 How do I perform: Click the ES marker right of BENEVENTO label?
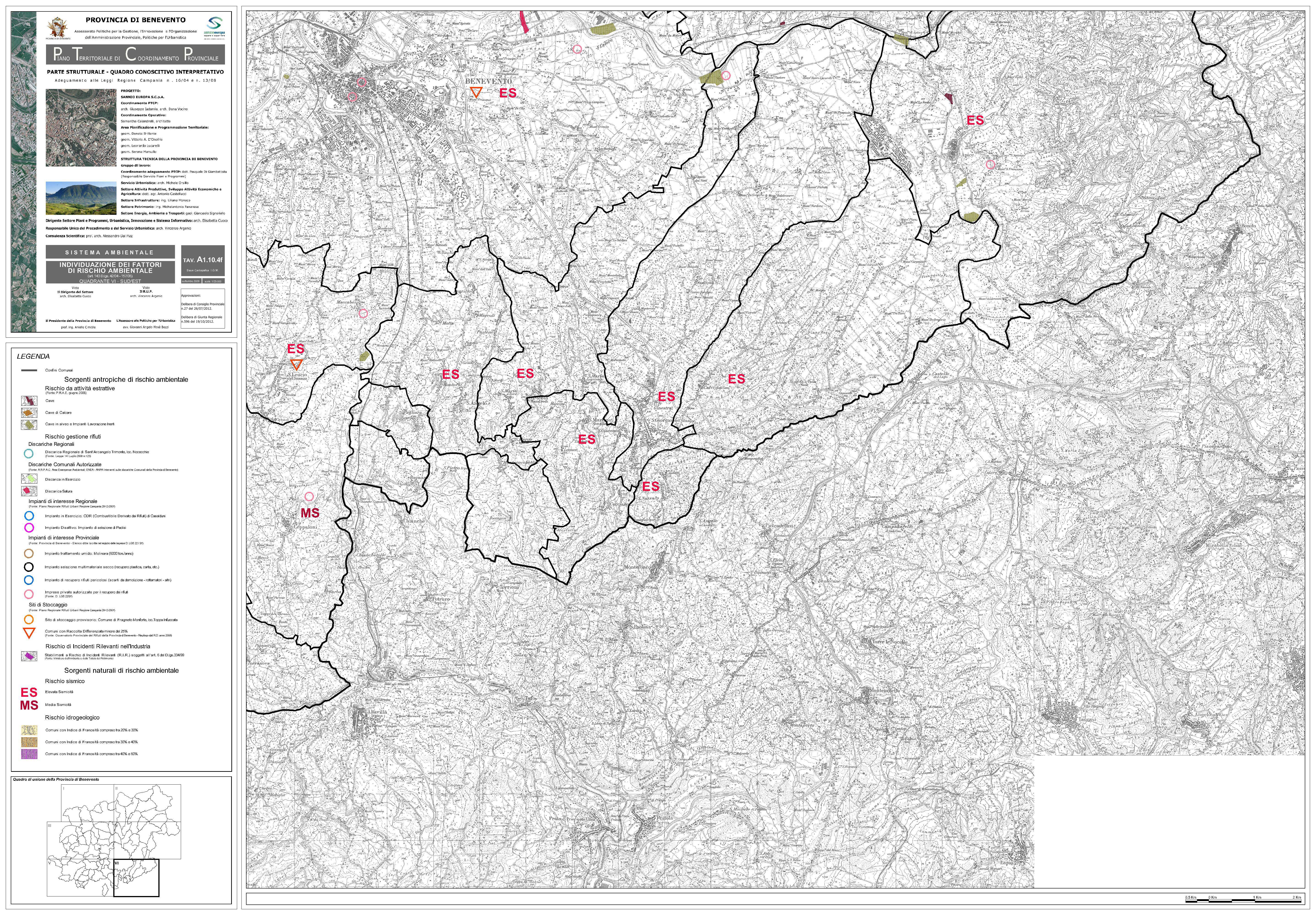508,93
